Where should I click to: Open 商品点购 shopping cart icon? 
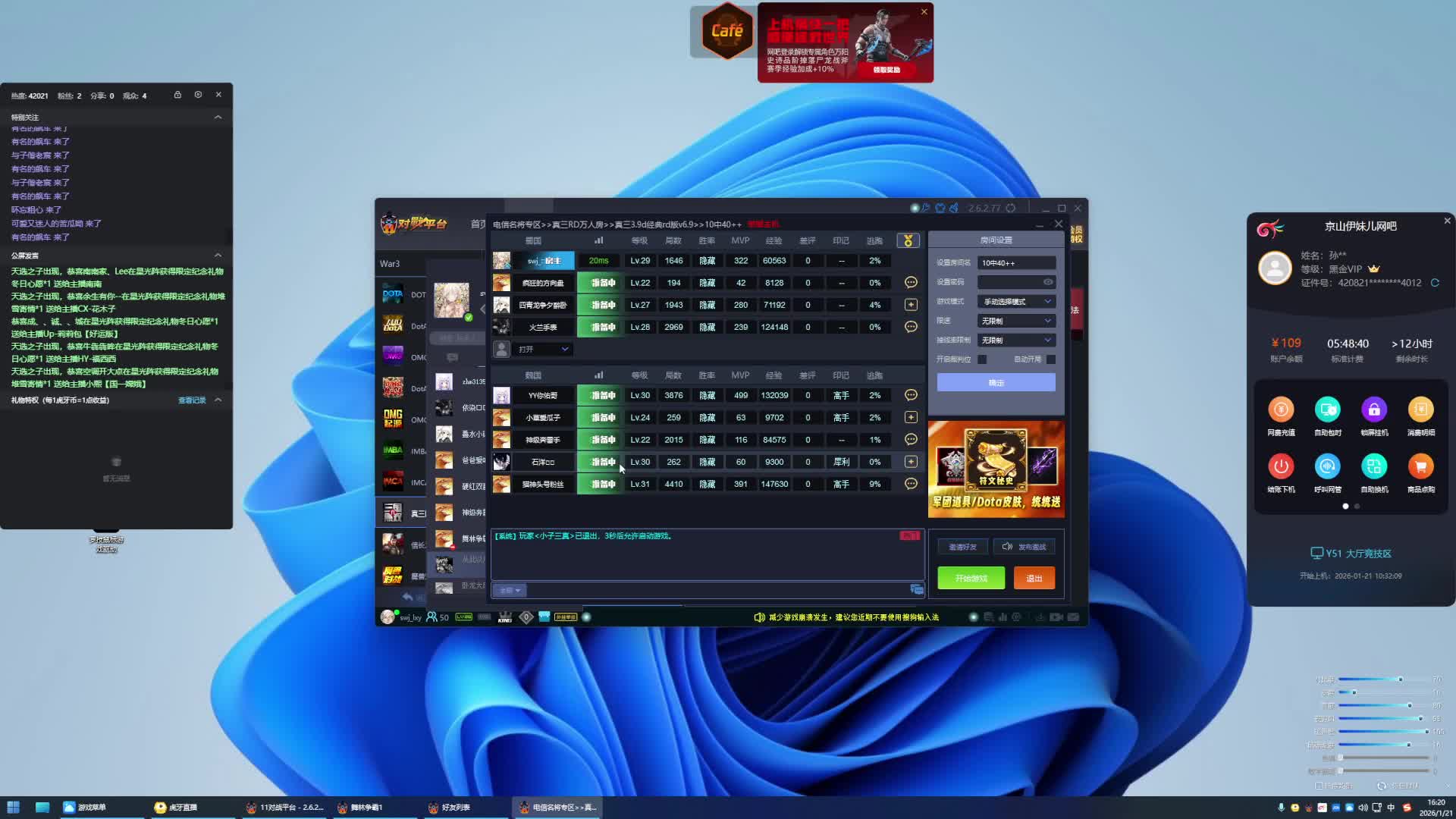1420,466
